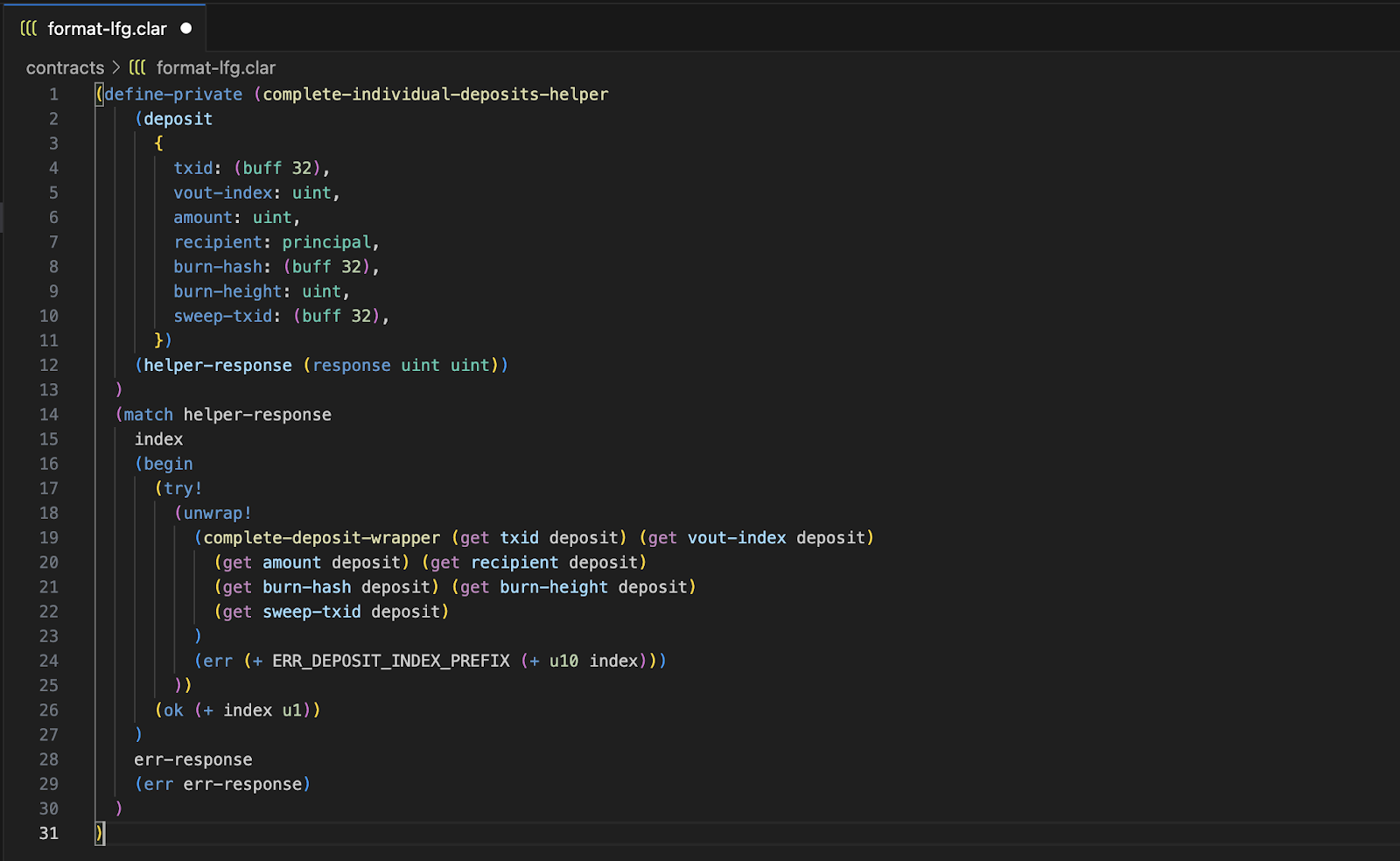1400x861 pixels.
Task: Click the begin keyword
Action: point(168,464)
